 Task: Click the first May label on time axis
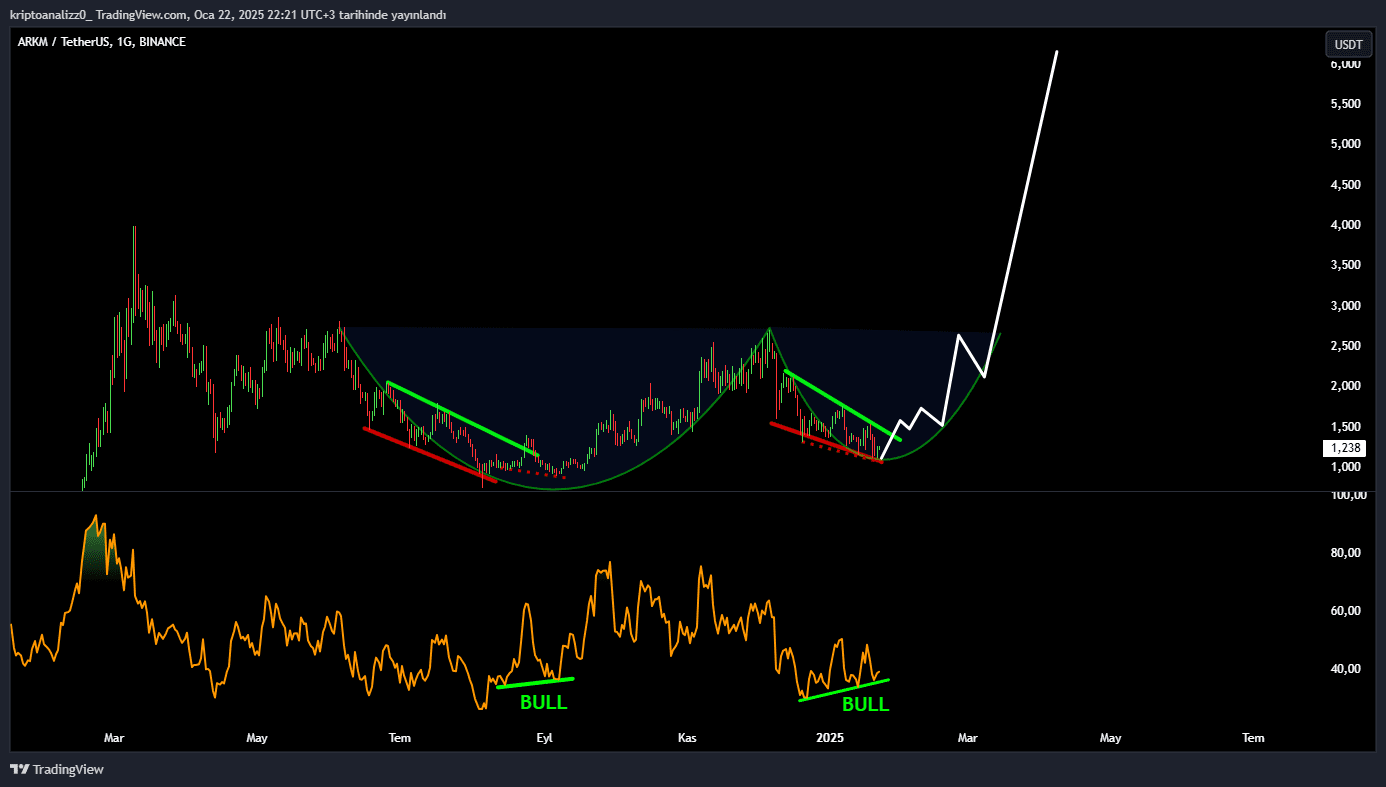(257, 738)
